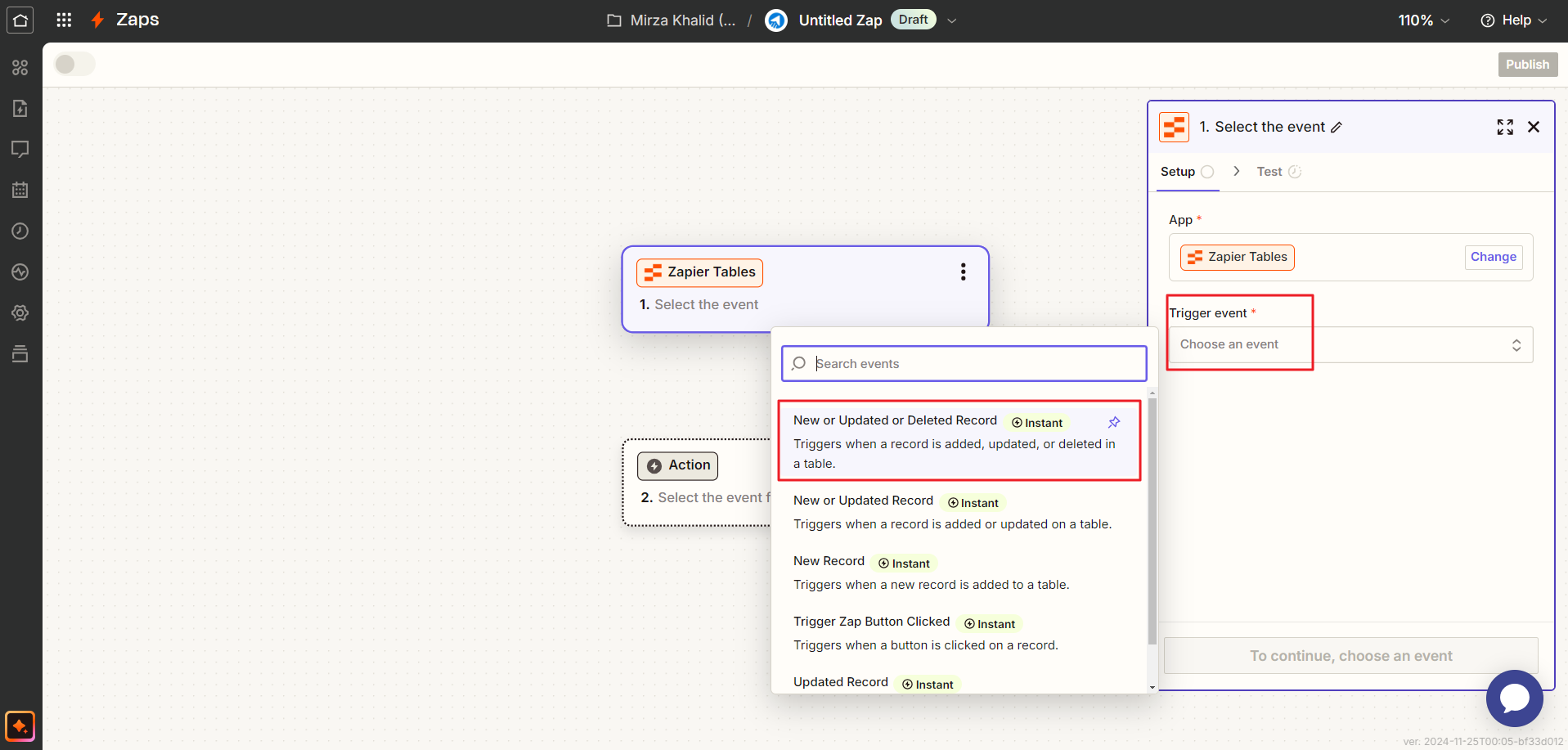Viewport: 1568px width, 750px height.
Task: Pin the New or Updated or Deleted Record event
Action: pyautogui.click(x=1113, y=422)
